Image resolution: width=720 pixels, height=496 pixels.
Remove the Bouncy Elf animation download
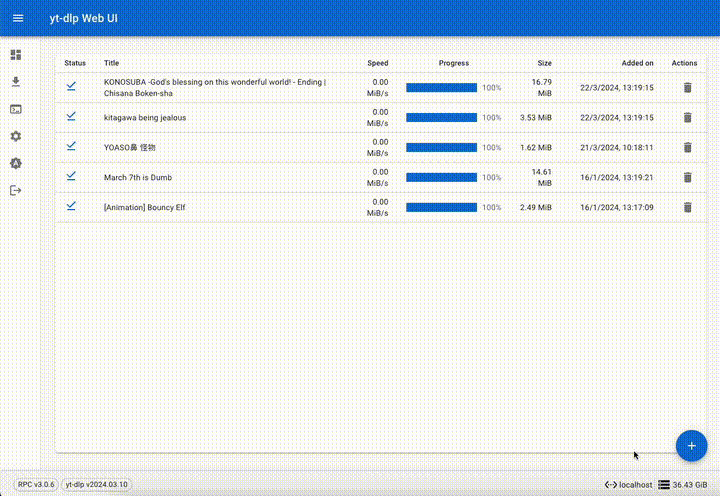(x=686, y=208)
